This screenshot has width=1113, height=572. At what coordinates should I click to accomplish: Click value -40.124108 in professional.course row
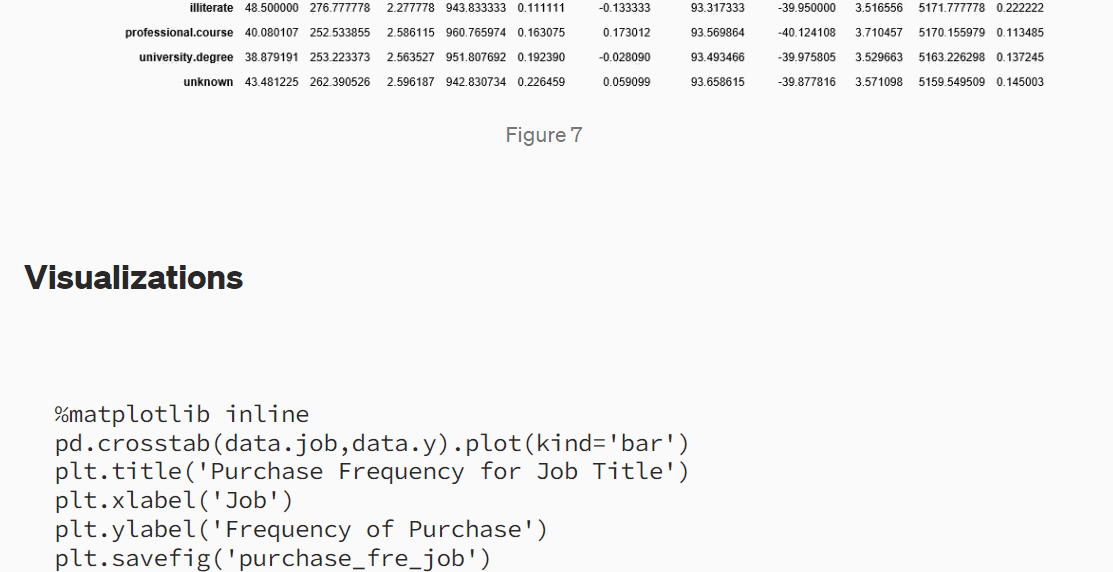[806, 33]
